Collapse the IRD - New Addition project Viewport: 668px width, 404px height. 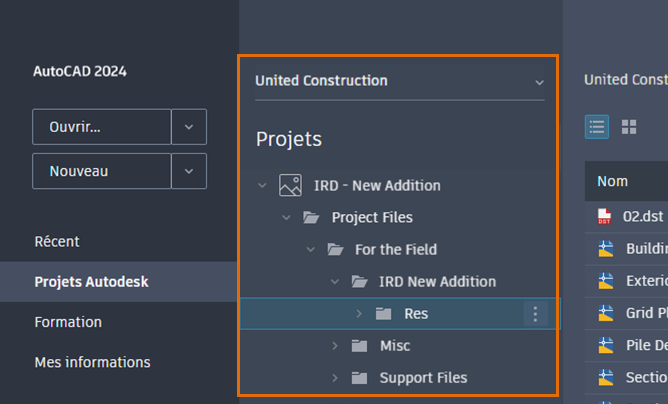click(262, 185)
